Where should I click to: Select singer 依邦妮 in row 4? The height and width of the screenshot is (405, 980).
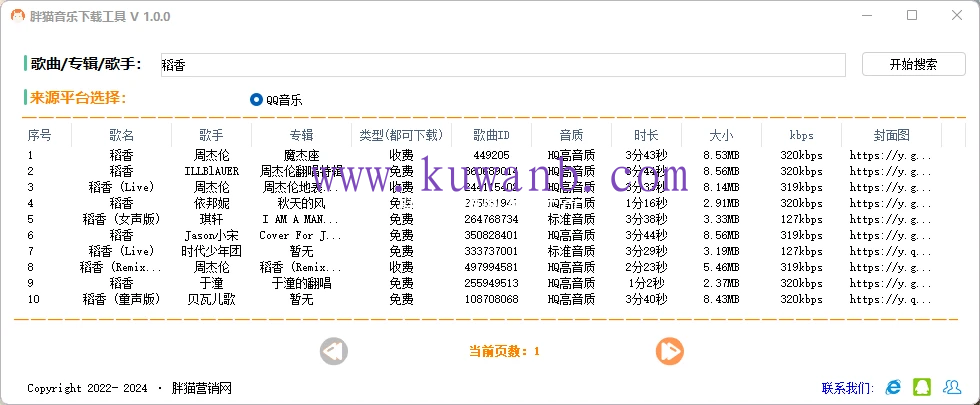211,203
